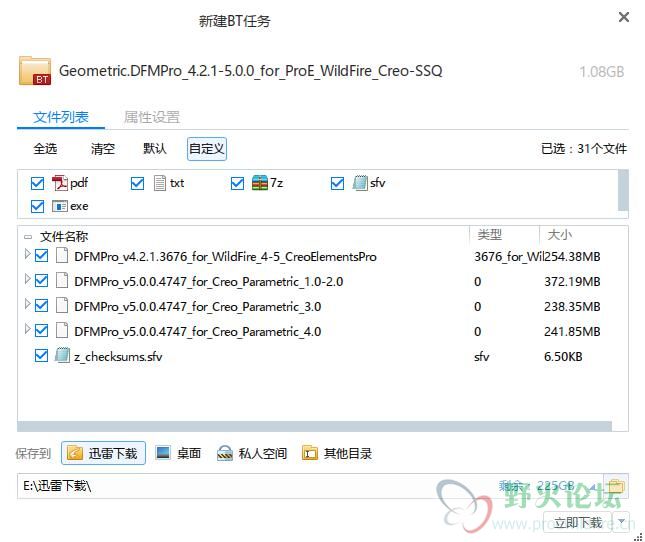
Task: Click the z_checksums.sfv file icon
Action: pos(62,355)
